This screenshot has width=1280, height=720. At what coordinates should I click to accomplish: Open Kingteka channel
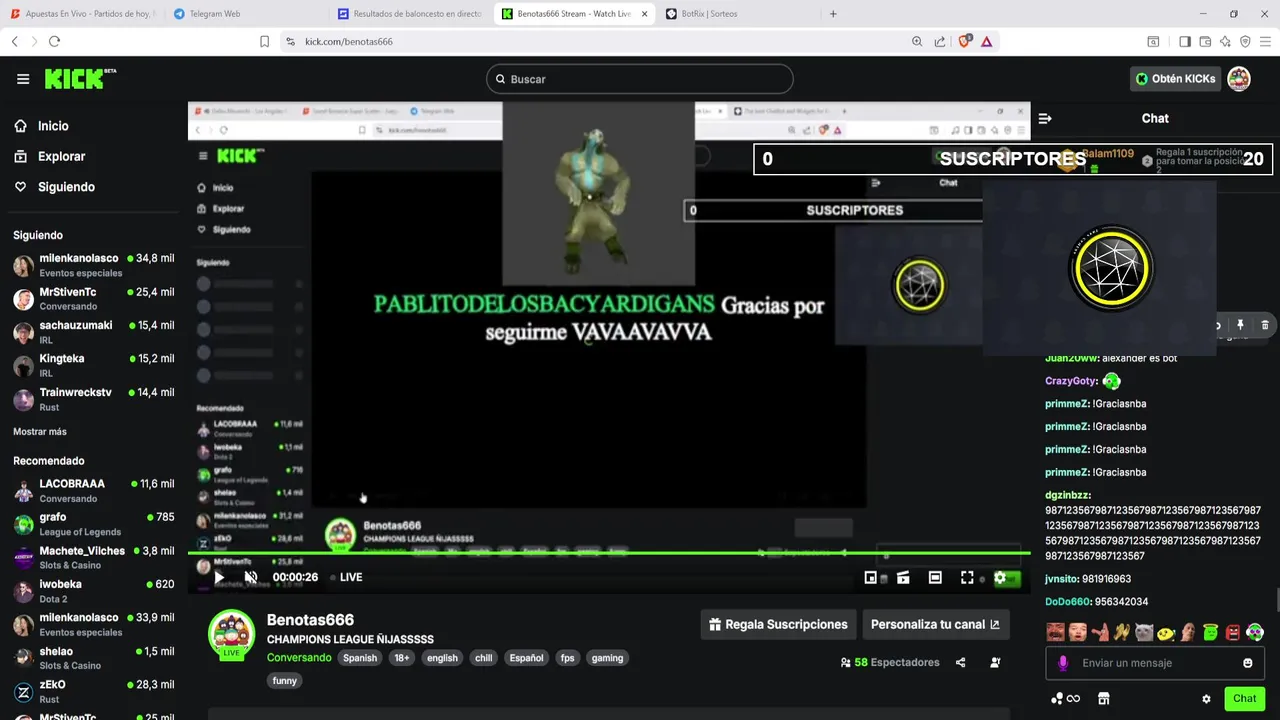(94, 366)
